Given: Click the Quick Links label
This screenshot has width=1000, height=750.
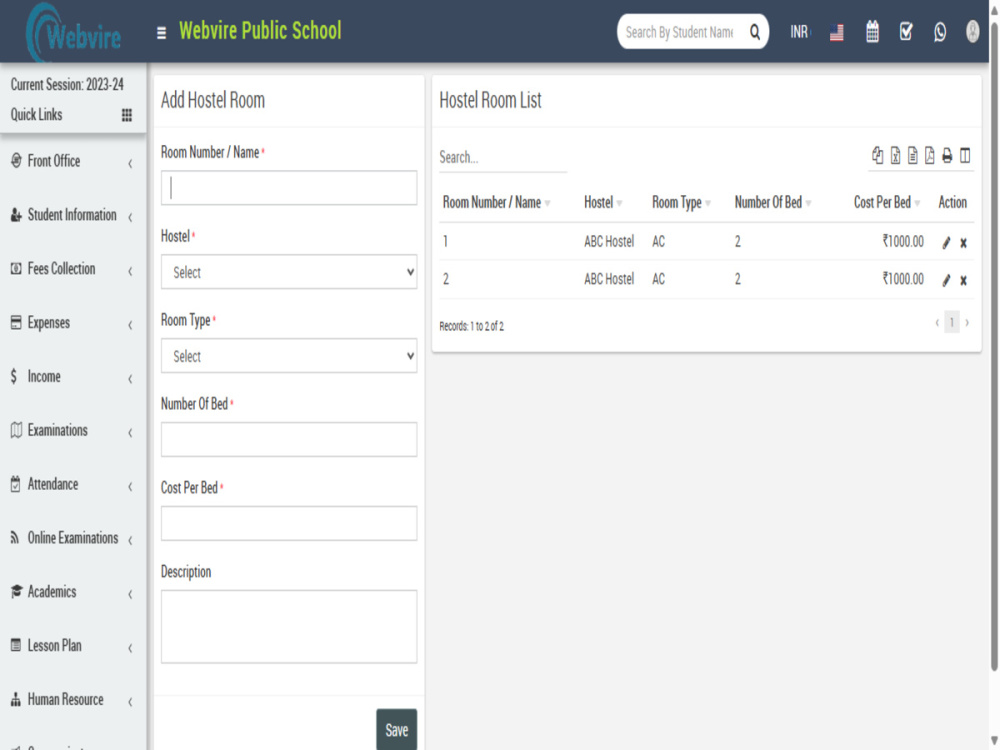Looking at the screenshot, I should pos(36,115).
